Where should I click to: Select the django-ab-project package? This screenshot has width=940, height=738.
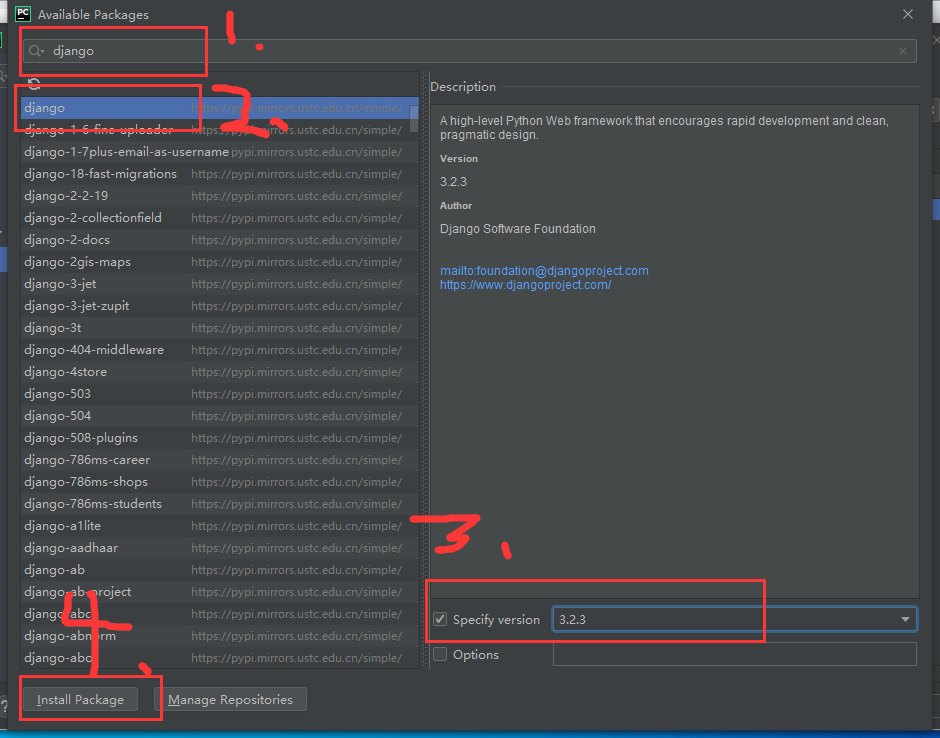click(x=219, y=592)
